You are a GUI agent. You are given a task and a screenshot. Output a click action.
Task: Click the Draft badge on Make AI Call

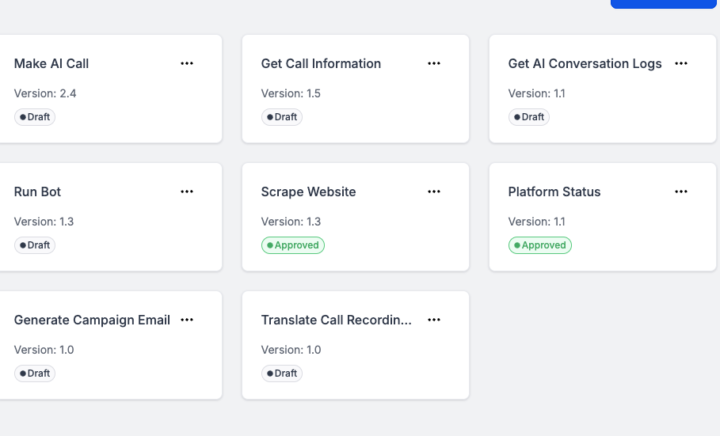(35, 117)
